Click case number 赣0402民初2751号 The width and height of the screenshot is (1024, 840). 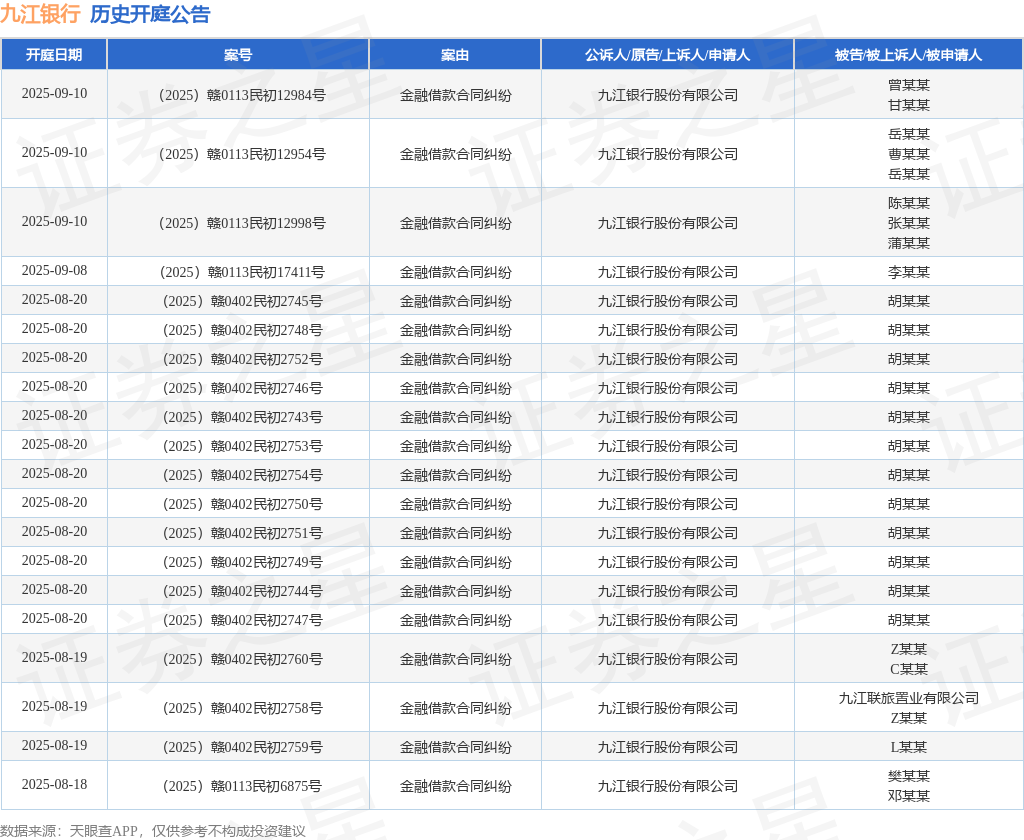[242, 533]
